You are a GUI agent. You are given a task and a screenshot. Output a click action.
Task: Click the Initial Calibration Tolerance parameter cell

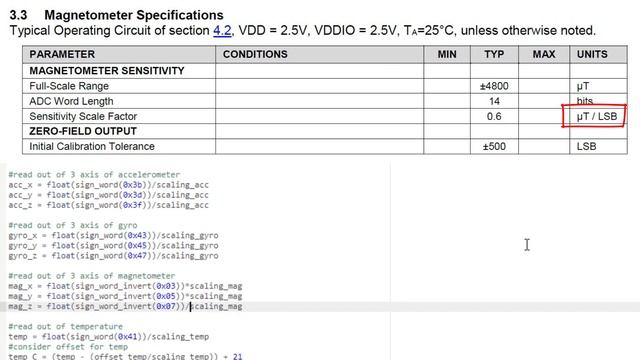coord(92,147)
